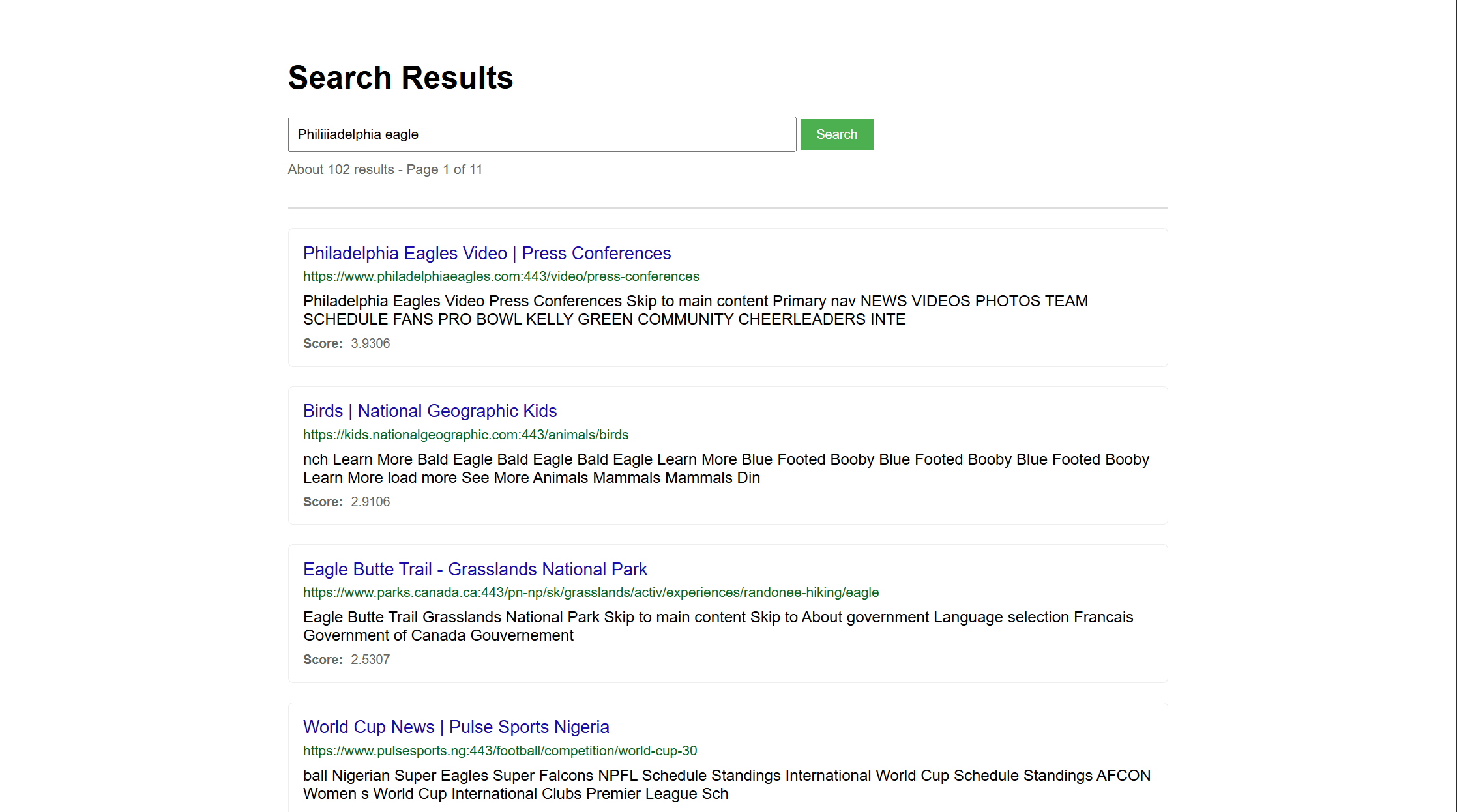Click the first result's score value 3.9306
The width and height of the screenshot is (1457, 812).
370,343
